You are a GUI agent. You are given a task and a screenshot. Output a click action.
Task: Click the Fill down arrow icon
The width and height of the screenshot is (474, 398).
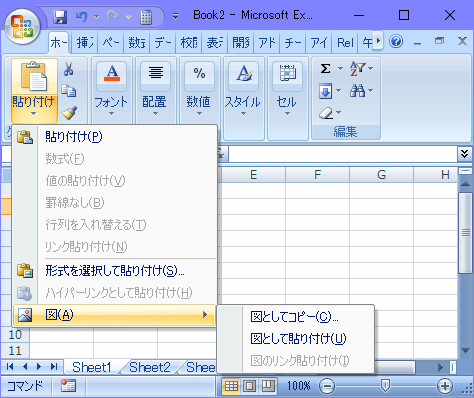[326, 91]
